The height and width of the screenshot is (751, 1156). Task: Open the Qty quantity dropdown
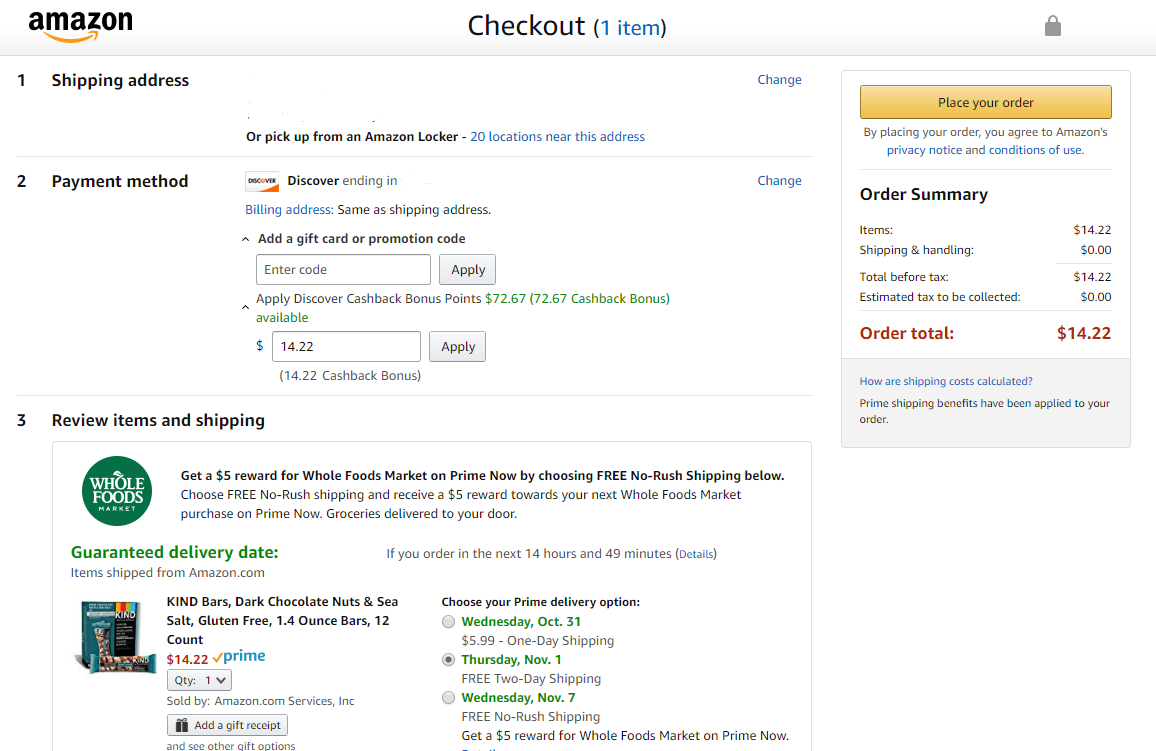point(199,680)
